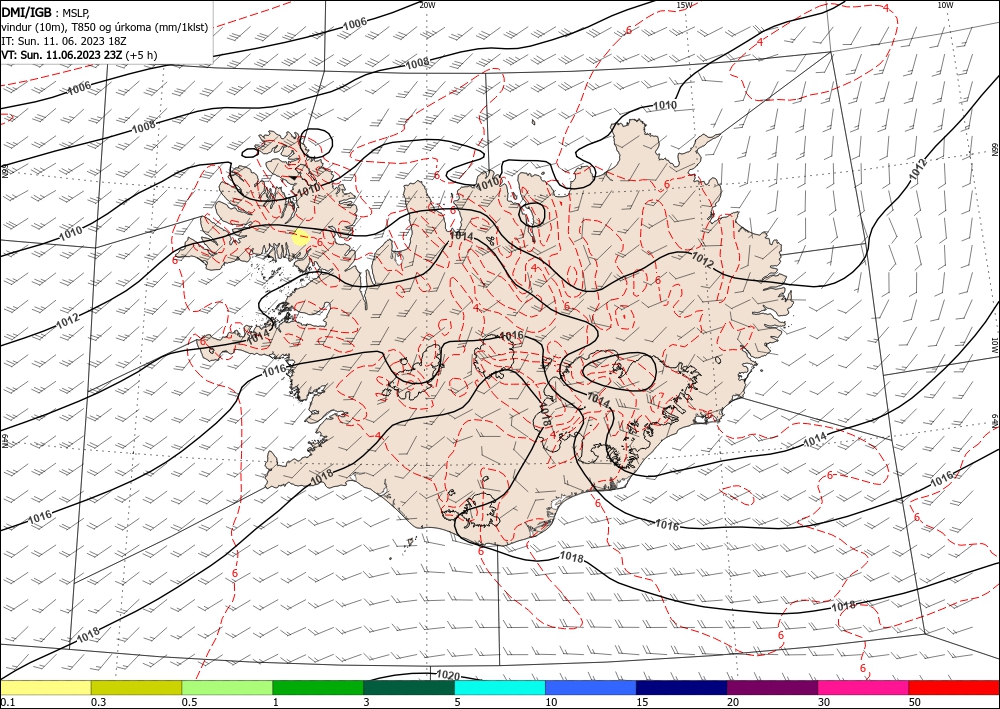Click the light green 0.5–1 legend swatch
This screenshot has height=709, width=1000.
pos(227,687)
